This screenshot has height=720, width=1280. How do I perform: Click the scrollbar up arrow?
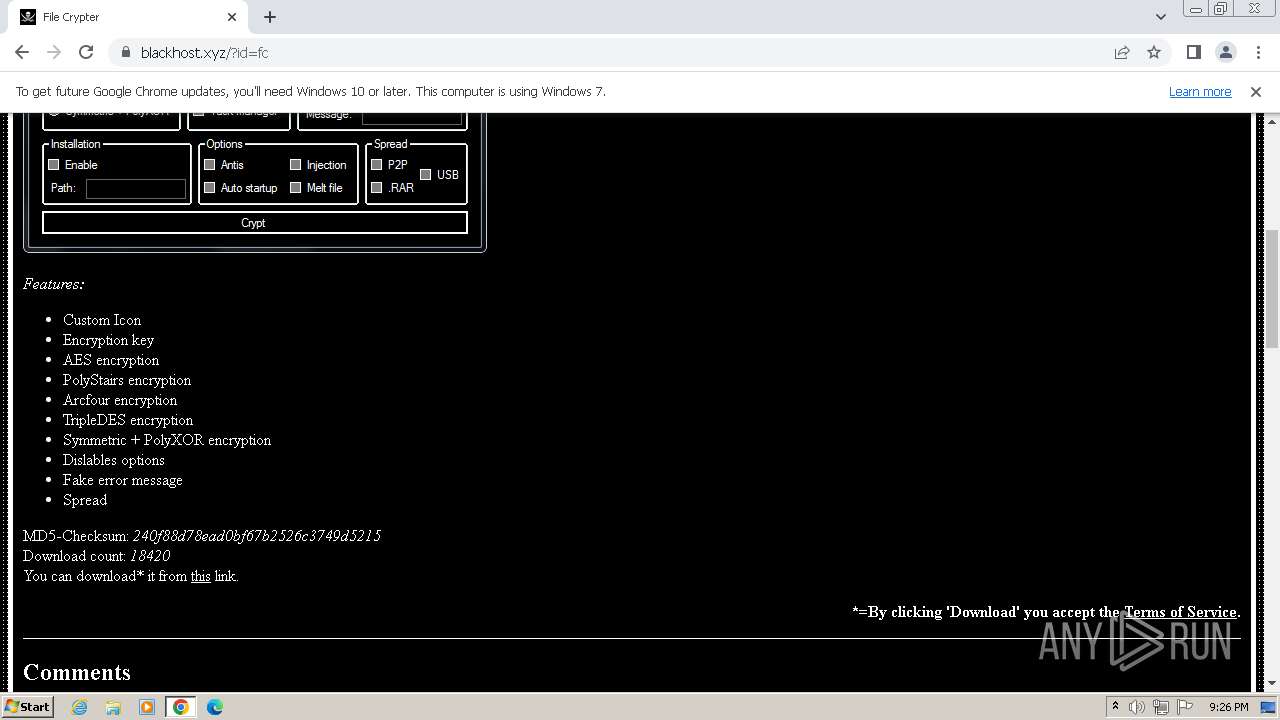(x=1271, y=120)
